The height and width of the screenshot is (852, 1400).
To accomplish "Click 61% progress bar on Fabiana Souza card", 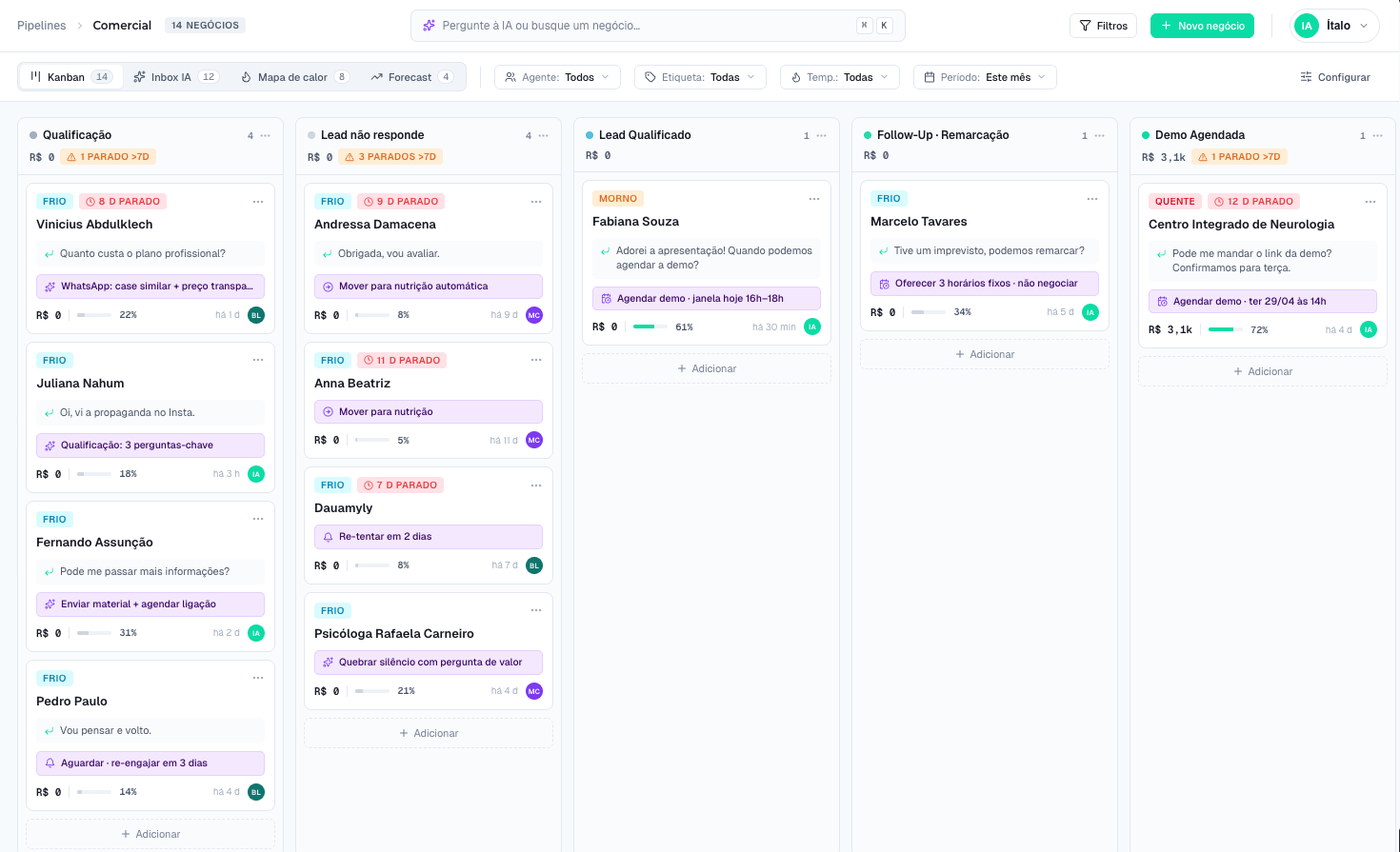I will [x=650, y=327].
